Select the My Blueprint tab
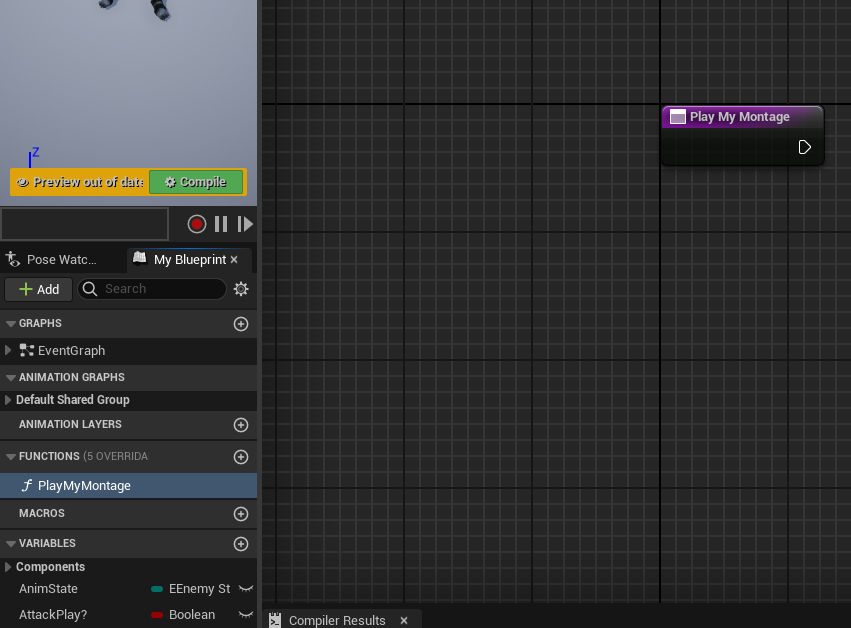 [190, 259]
